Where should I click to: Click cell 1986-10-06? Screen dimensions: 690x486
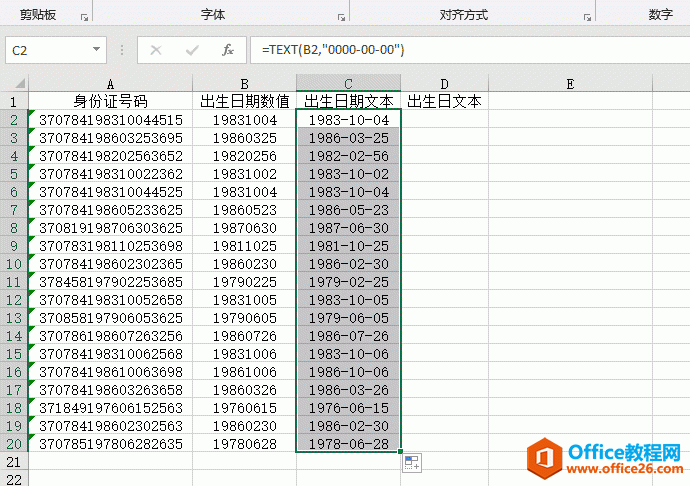point(348,372)
